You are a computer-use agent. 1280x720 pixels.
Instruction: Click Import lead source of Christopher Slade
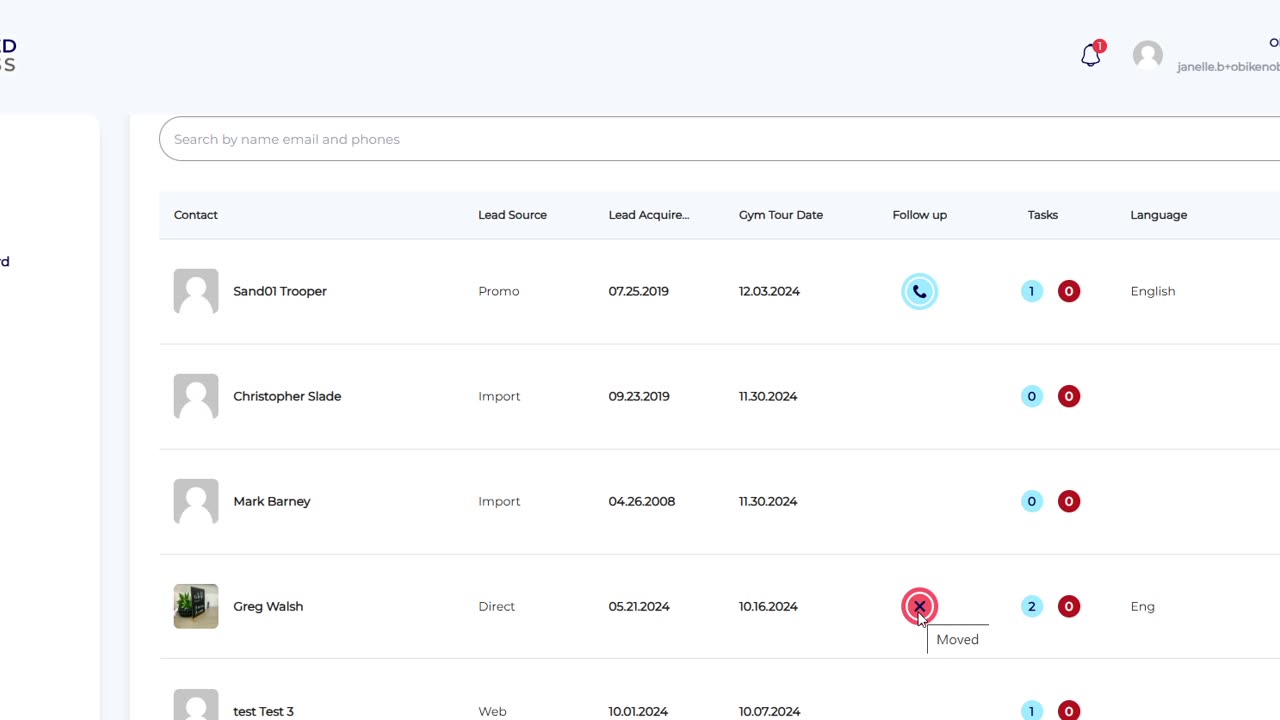point(499,396)
